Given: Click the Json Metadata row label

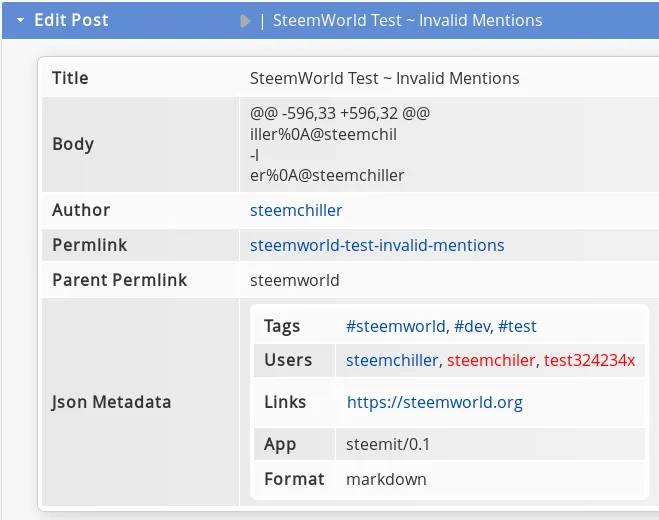Looking at the screenshot, I should [x=111, y=402].
